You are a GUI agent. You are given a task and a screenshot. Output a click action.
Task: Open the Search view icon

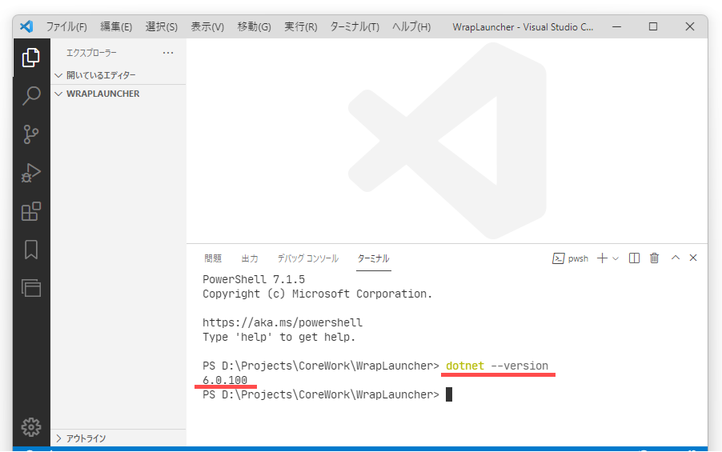(31, 96)
